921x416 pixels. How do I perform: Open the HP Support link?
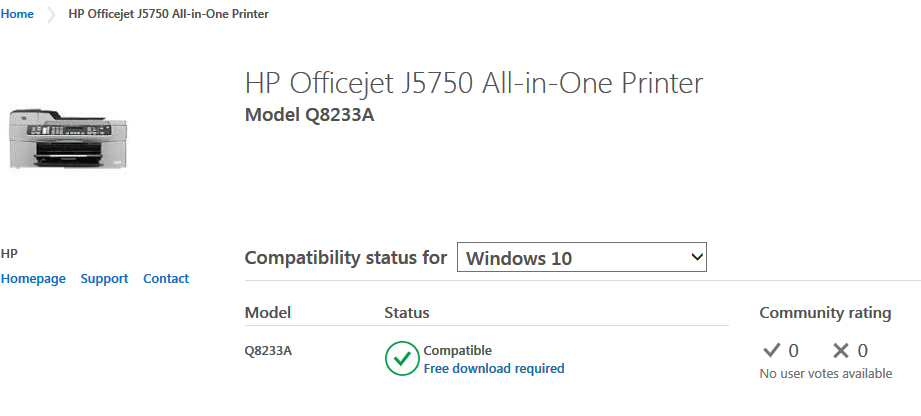click(x=104, y=279)
